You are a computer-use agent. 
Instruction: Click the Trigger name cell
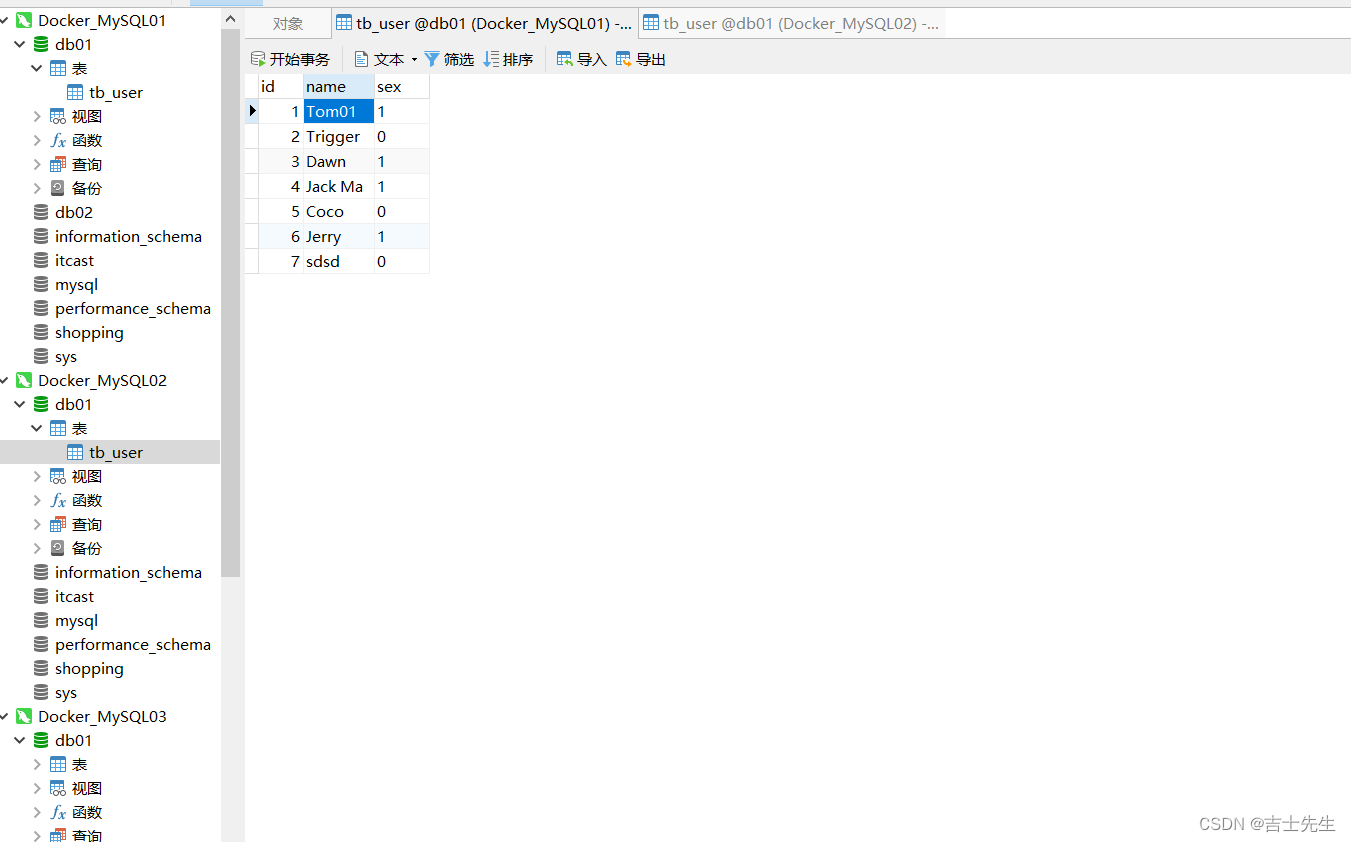click(339, 136)
